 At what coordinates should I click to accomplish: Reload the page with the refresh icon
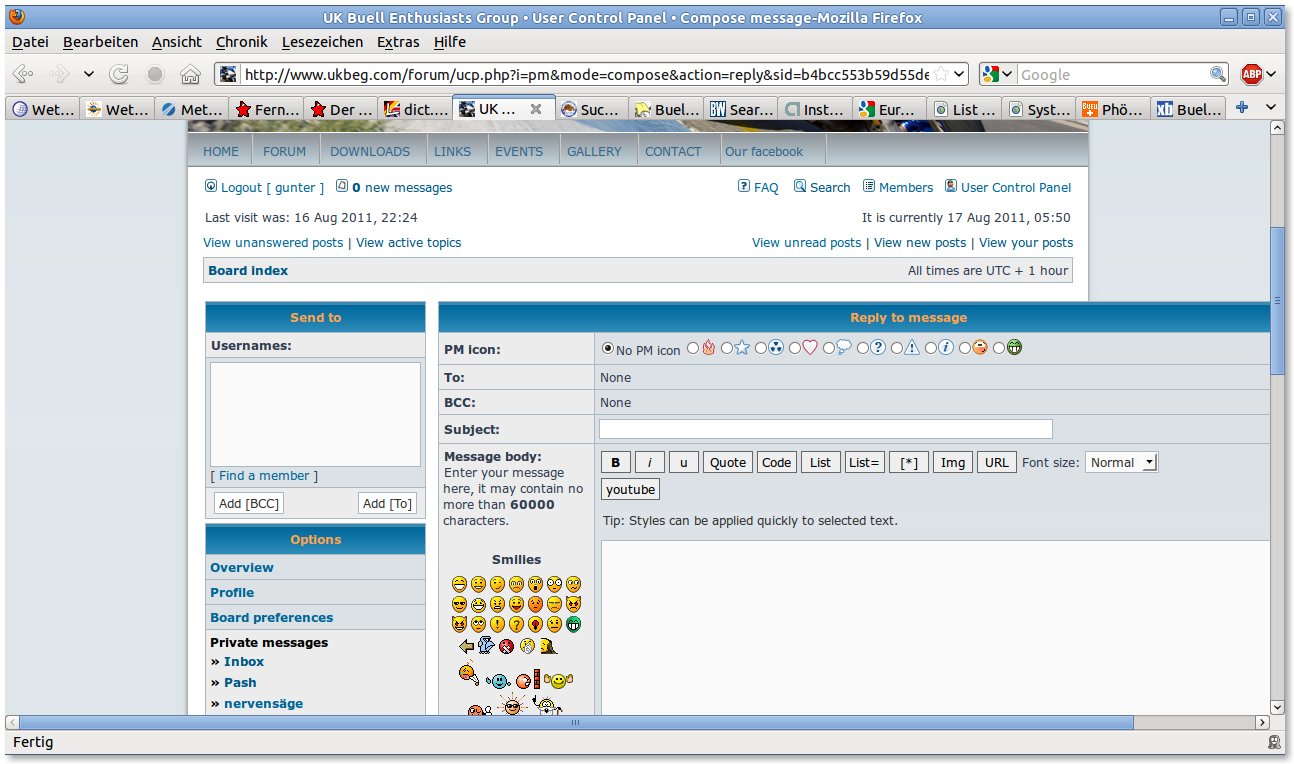coord(119,75)
